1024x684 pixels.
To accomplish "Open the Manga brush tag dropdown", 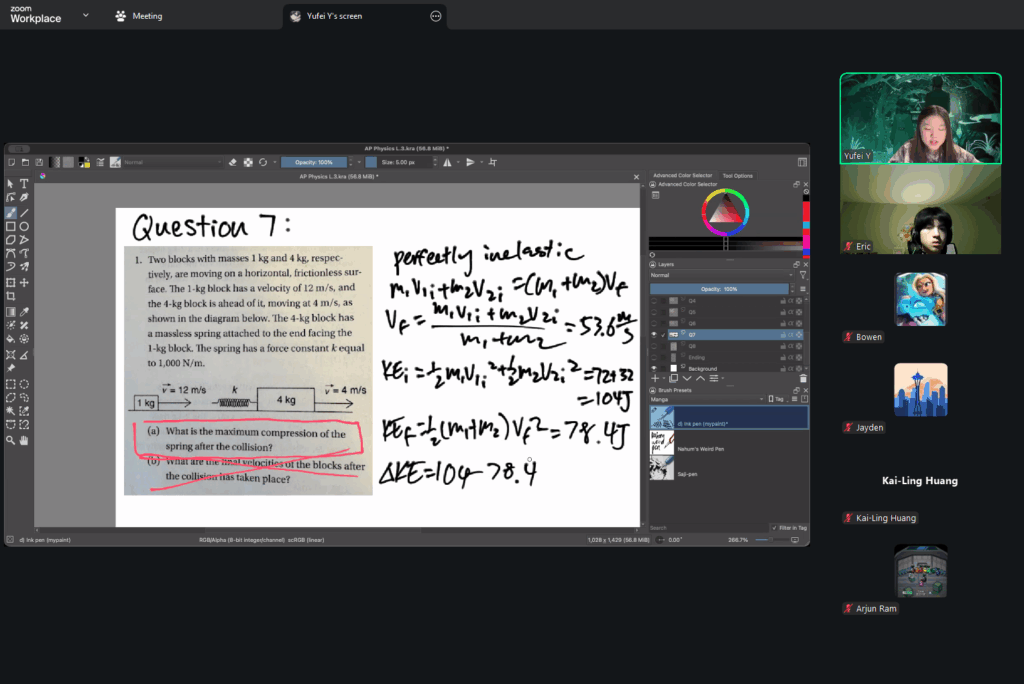I will tap(704, 397).
